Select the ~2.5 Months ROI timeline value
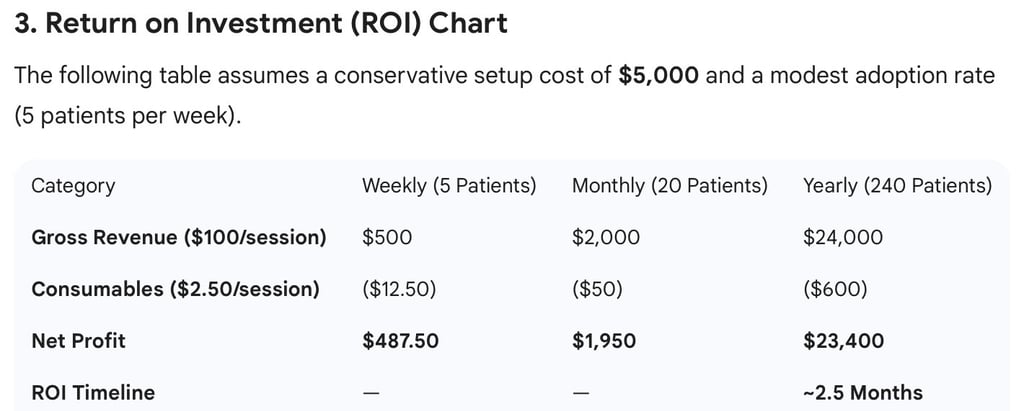Screen dimensions: 1024x411 [x=862, y=393]
